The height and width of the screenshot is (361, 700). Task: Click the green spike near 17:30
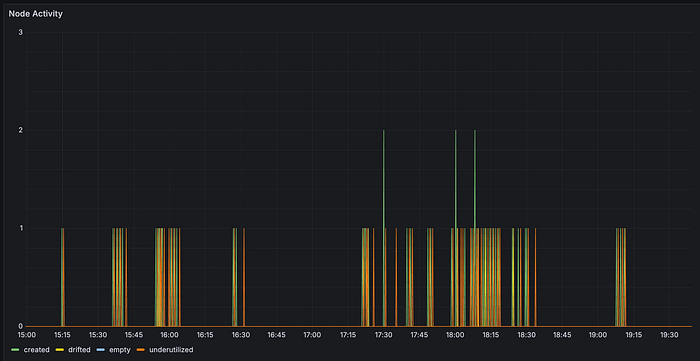[383, 178]
